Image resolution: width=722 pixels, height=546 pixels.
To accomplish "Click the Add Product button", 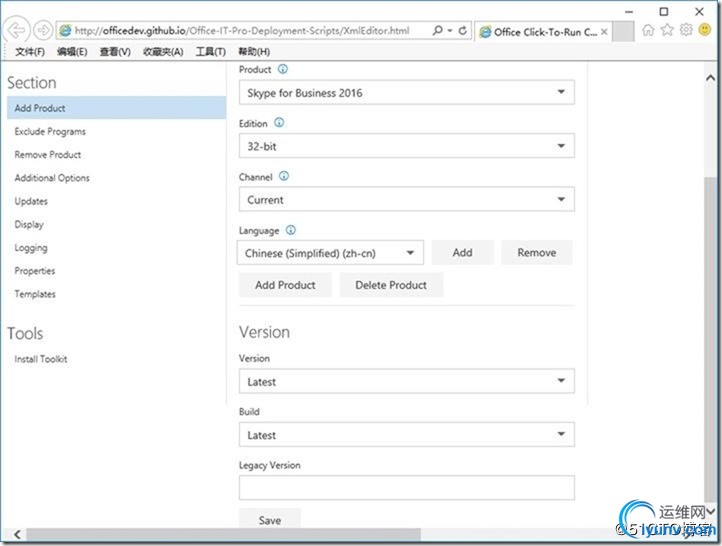I will (285, 285).
